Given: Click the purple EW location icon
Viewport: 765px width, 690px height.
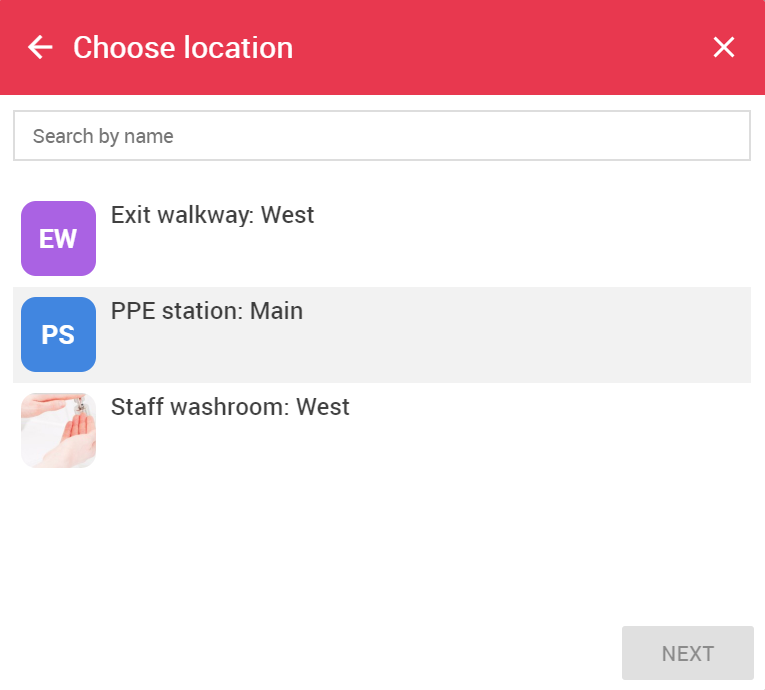Looking at the screenshot, I should tap(59, 238).
